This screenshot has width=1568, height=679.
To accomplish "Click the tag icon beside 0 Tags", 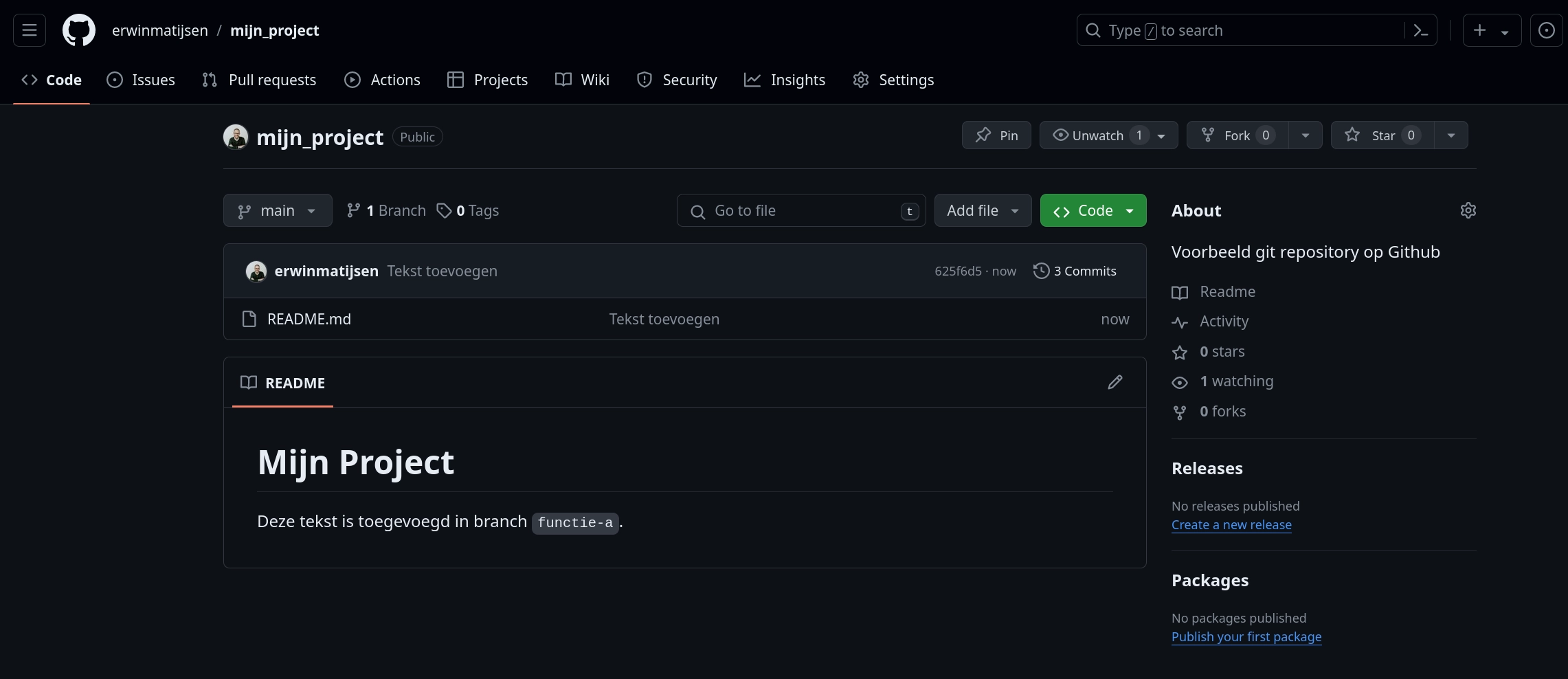I will coord(445,210).
